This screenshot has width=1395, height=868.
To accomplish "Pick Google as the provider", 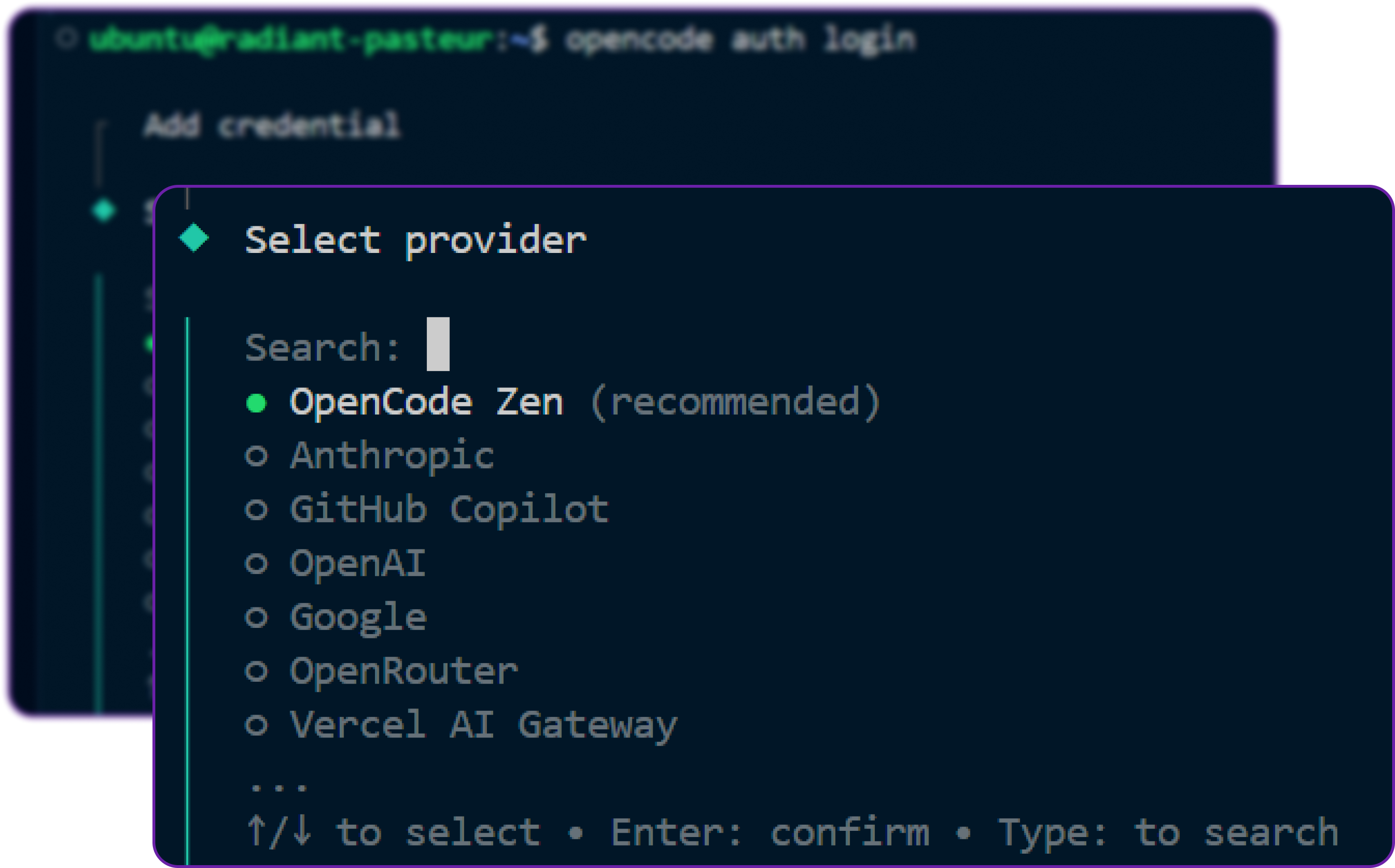I will point(357,616).
